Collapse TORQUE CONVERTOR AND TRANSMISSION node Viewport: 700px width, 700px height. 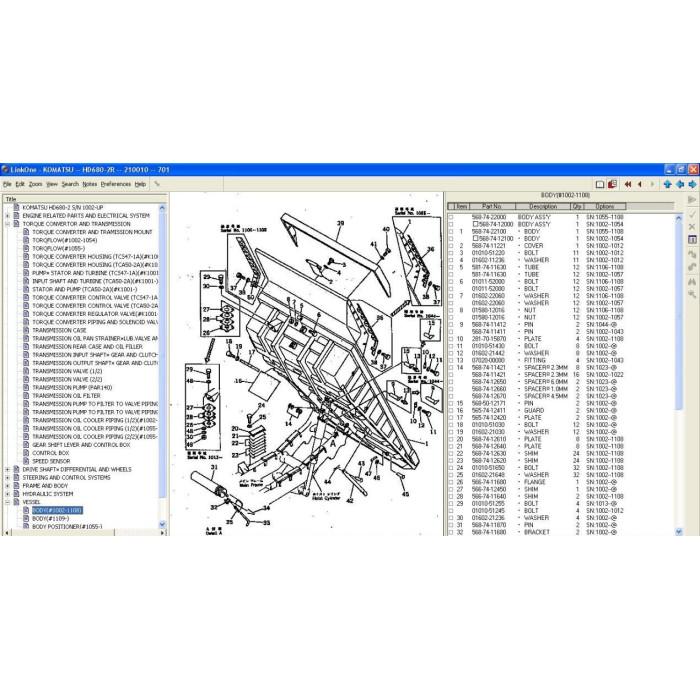[7, 224]
